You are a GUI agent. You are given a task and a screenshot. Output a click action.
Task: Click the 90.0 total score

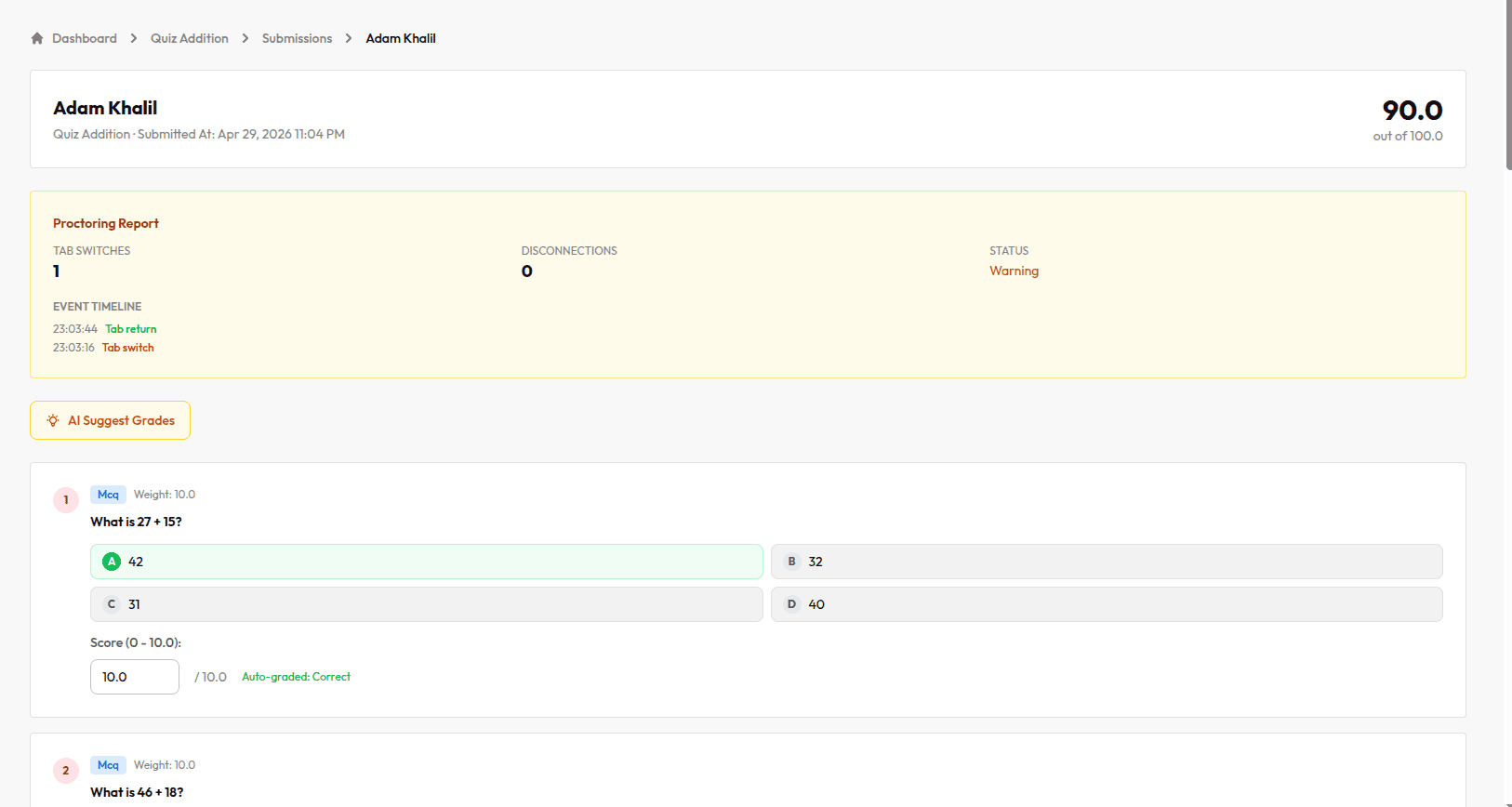1413,111
